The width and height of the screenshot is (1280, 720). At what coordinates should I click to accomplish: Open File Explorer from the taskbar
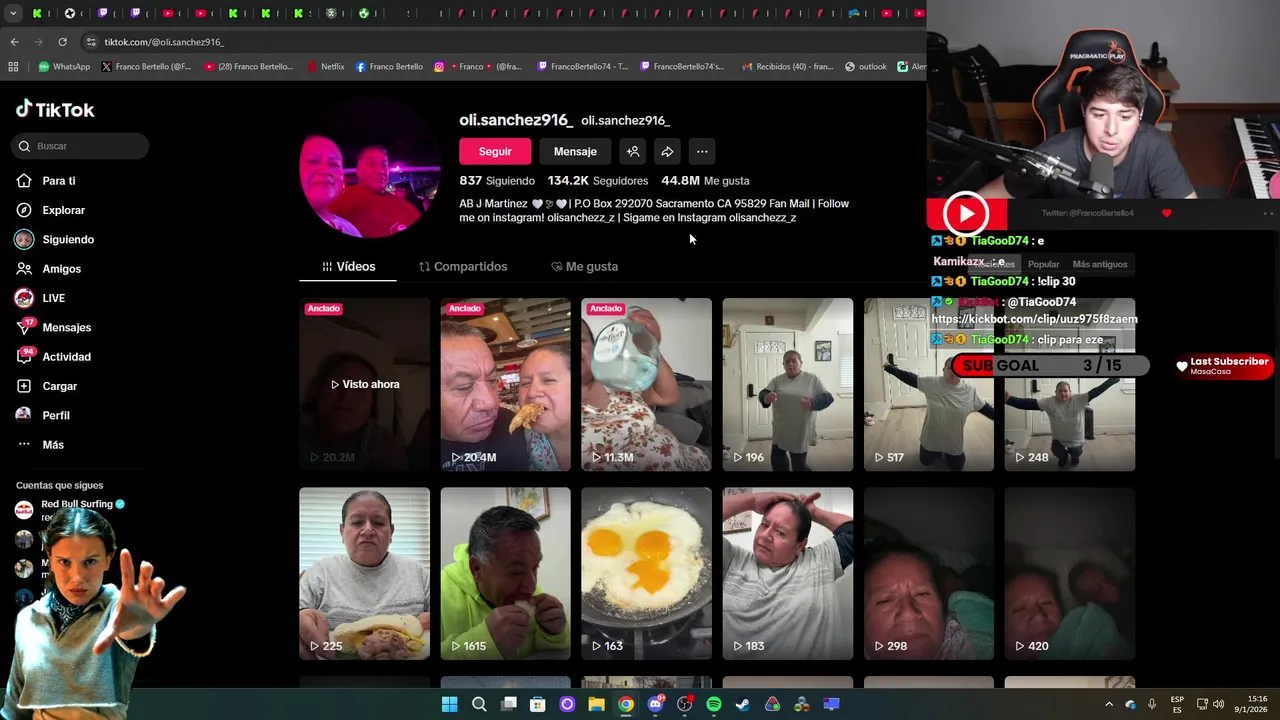coord(596,705)
